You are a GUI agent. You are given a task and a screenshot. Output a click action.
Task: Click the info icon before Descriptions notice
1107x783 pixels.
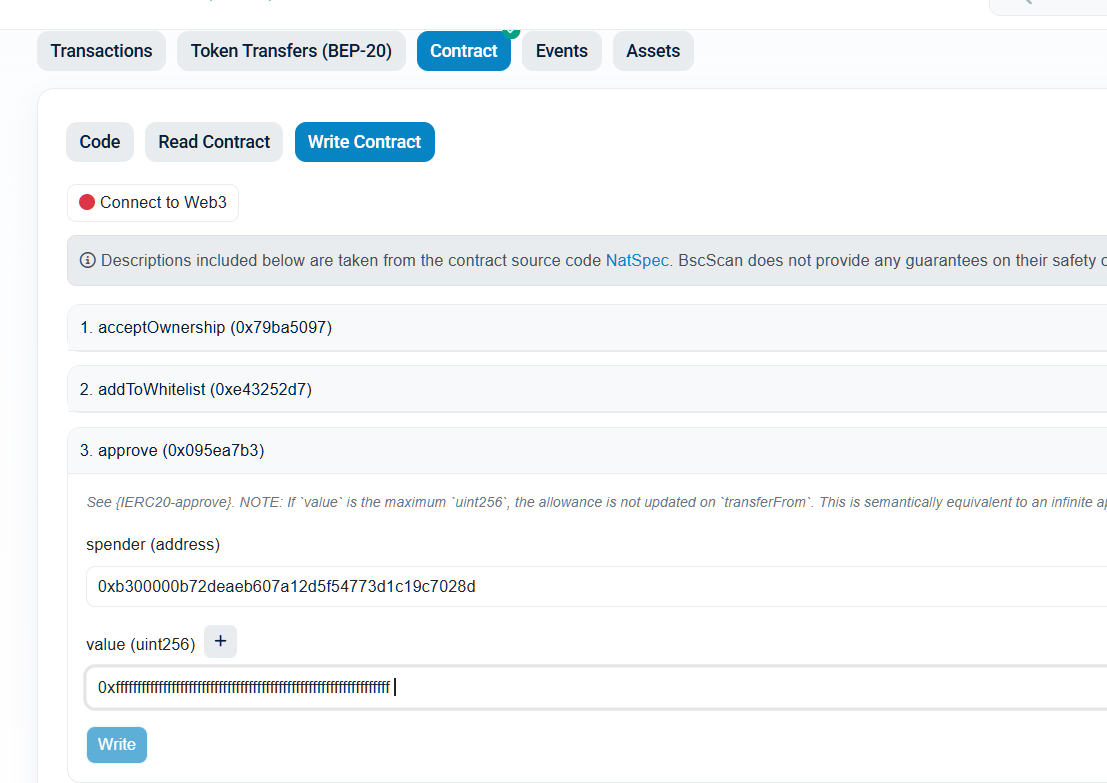[x=88, y=261]
